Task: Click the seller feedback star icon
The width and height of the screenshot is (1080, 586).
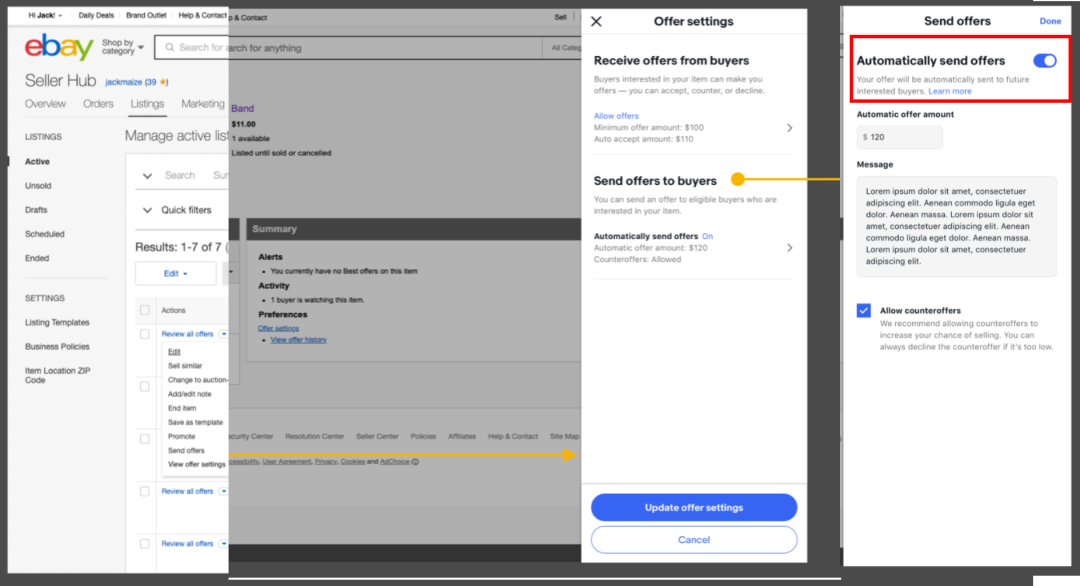Action: tap(164, 82)
